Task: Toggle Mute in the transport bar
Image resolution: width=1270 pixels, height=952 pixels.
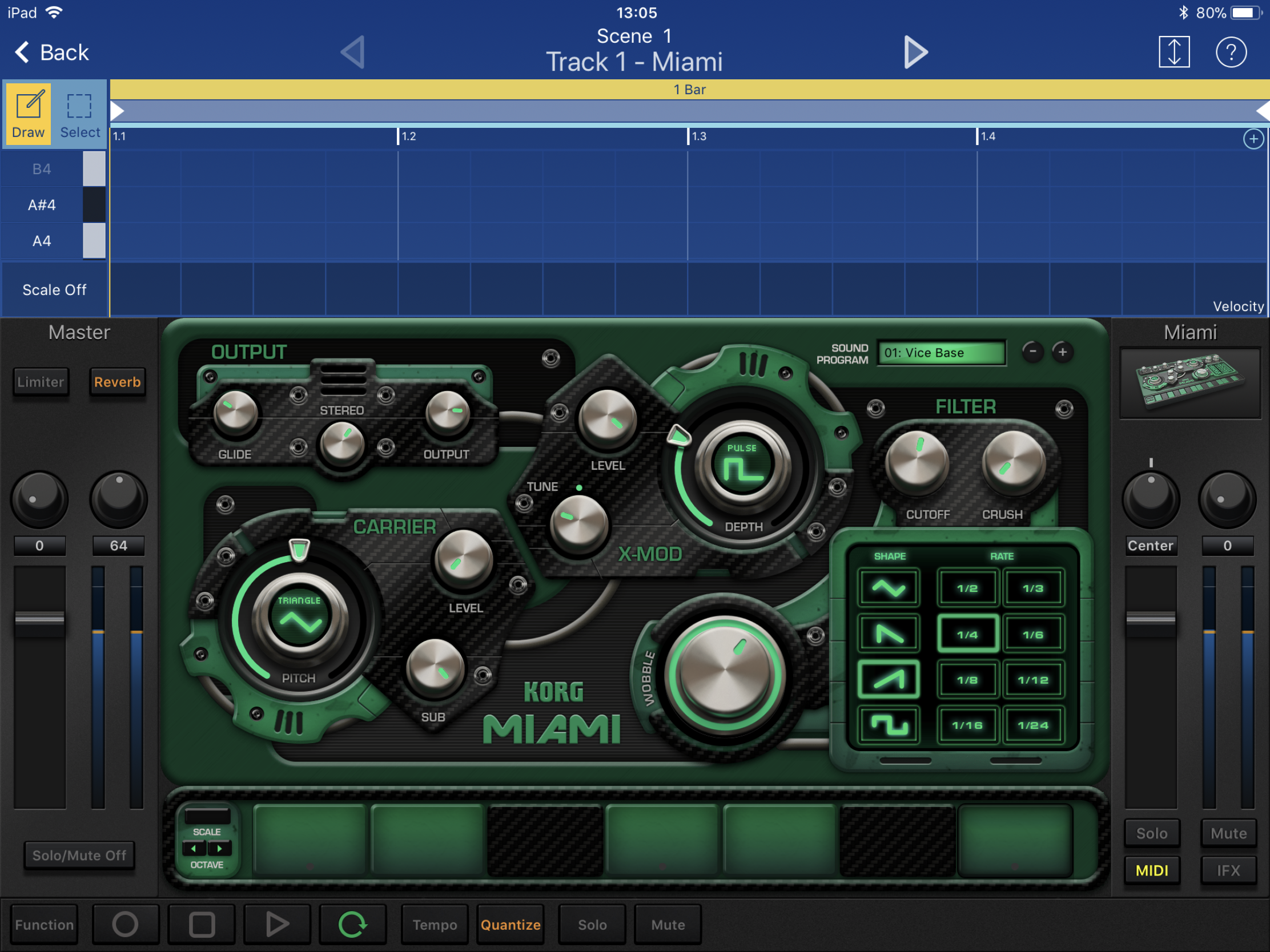Action: pyautogui.click(x=668, y=925)
